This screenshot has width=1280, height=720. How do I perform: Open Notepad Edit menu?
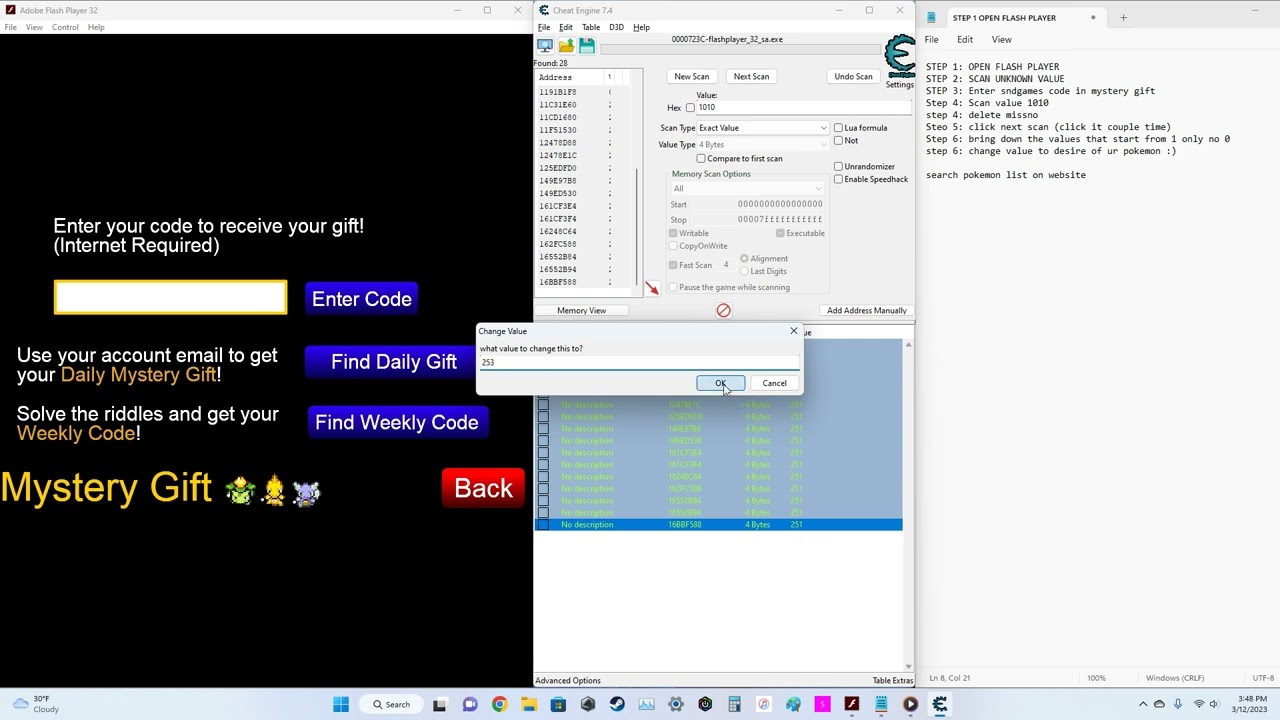coord(965,39)
